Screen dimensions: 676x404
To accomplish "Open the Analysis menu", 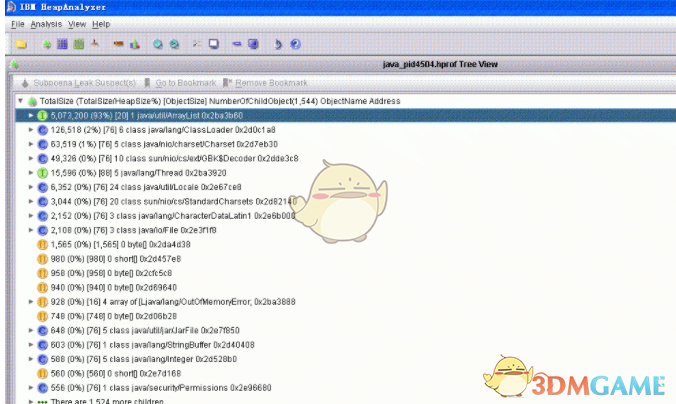I will coord(46,23).
